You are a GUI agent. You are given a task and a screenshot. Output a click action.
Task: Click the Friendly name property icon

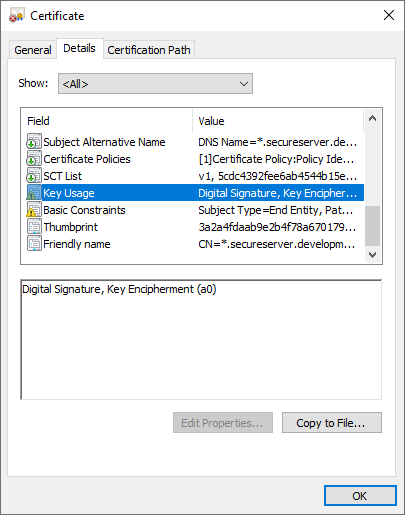[x=34, y=244]
